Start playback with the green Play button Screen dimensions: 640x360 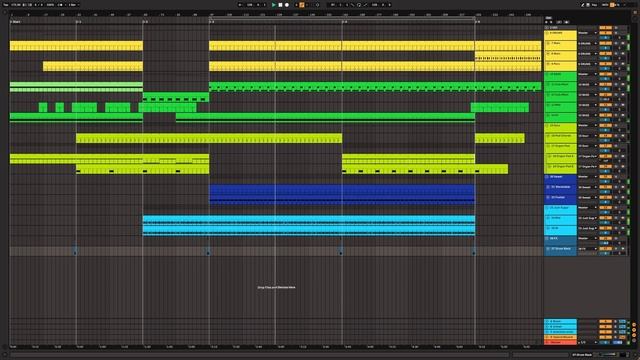point(273,5)
